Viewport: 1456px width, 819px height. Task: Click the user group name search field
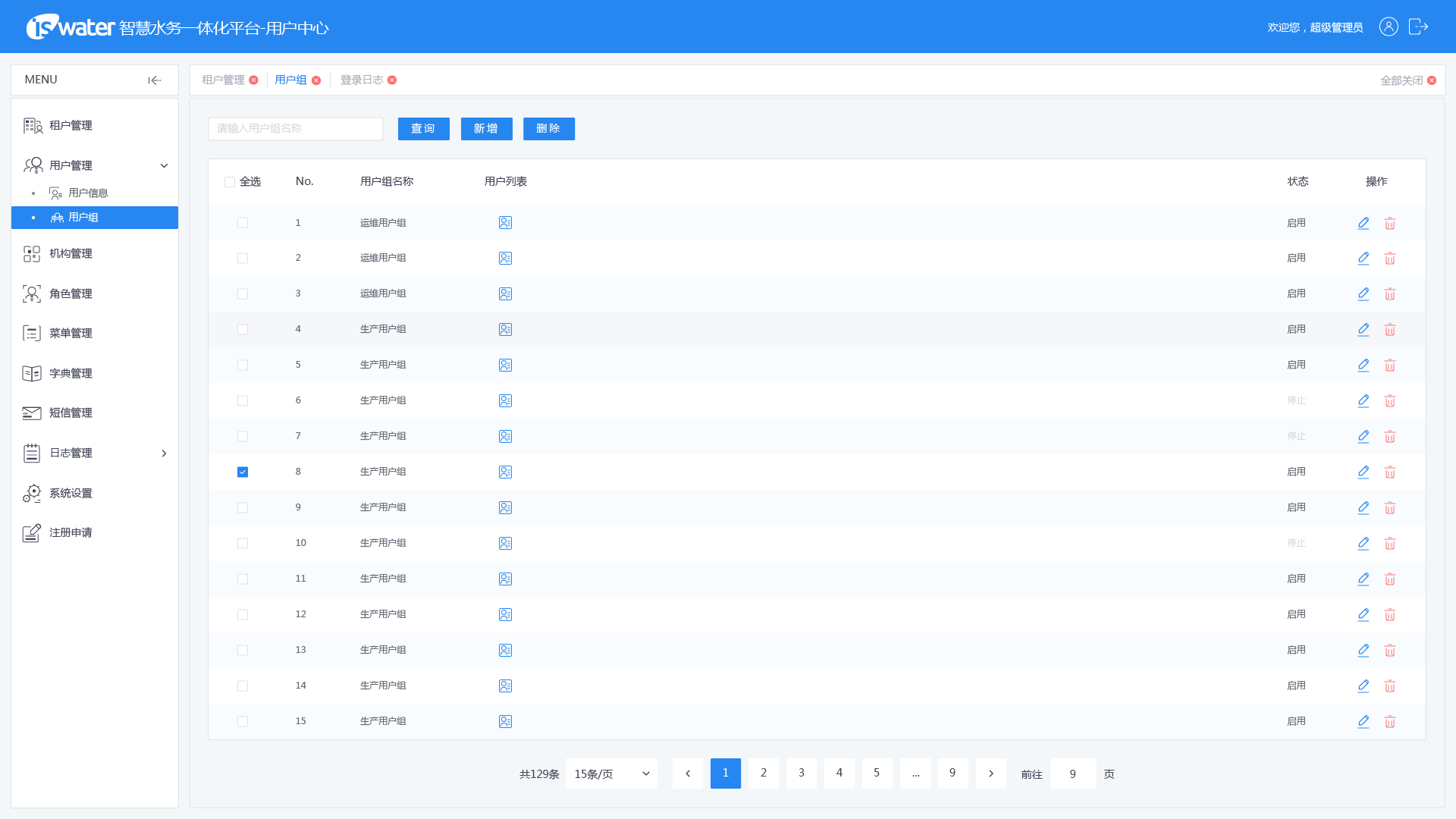pyautogui.click(x=295, y=129)
